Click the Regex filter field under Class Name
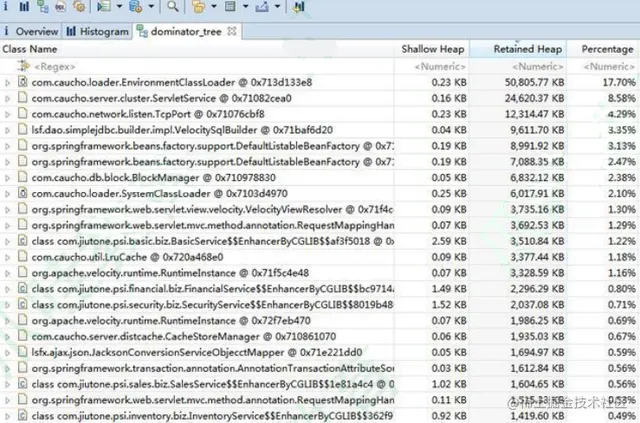This screenshot has height=423, width=640. tap(55, 66)
